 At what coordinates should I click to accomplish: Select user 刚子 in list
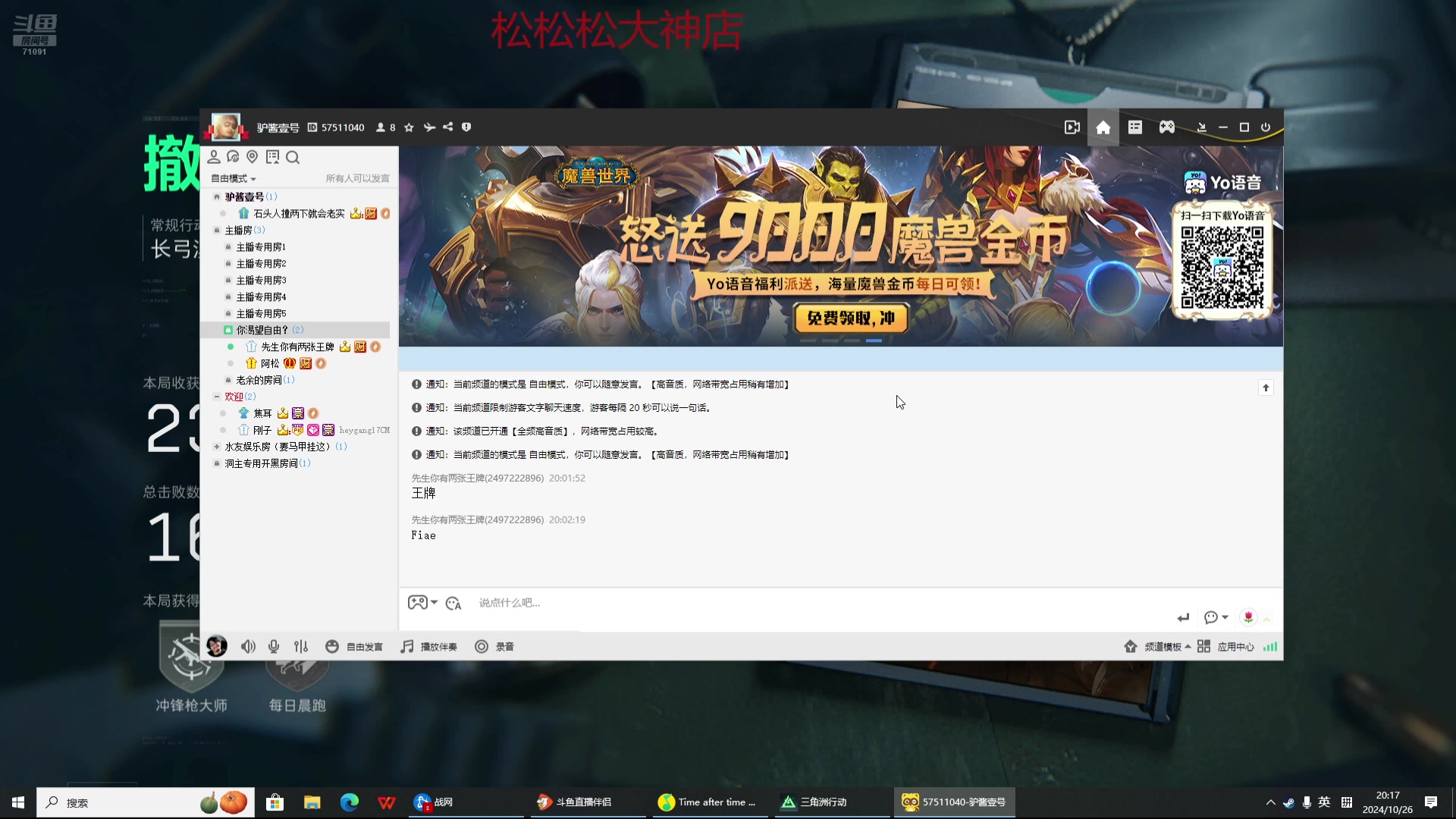click(x=262, y=431)
